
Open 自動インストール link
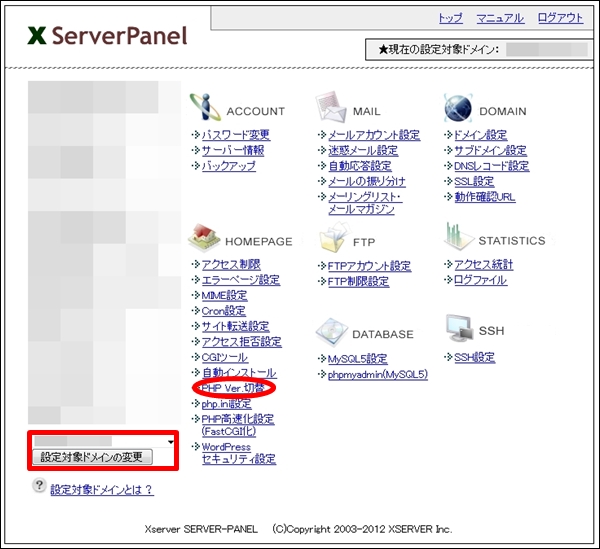pyautogui.click(x=239, y=373)
